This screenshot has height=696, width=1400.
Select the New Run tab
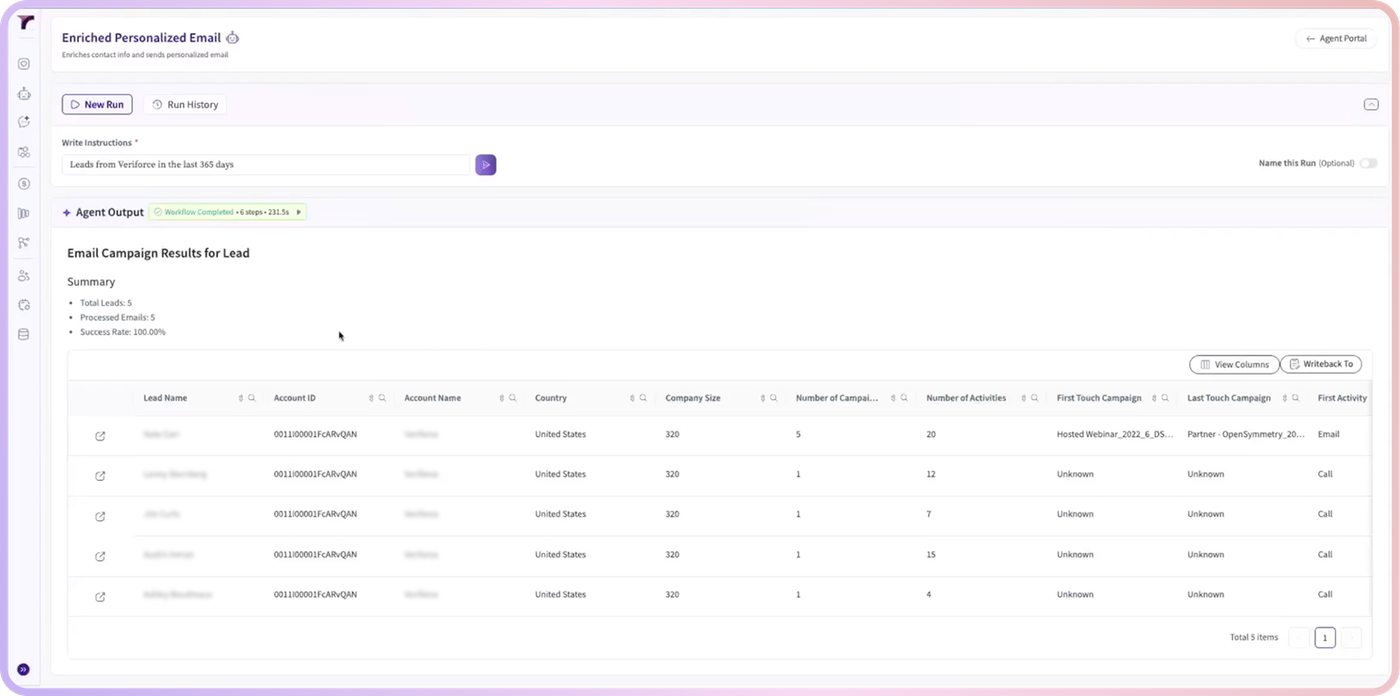click(x=97, y=104)
